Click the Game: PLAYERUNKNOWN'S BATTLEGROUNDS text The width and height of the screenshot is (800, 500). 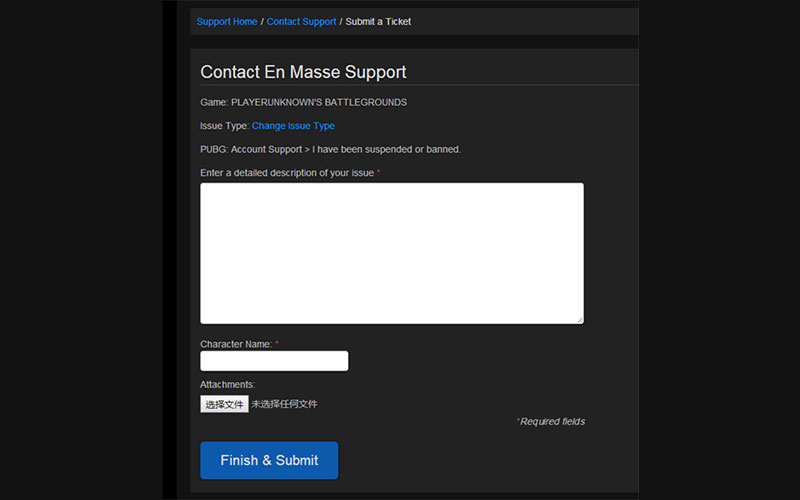point(303,102)
